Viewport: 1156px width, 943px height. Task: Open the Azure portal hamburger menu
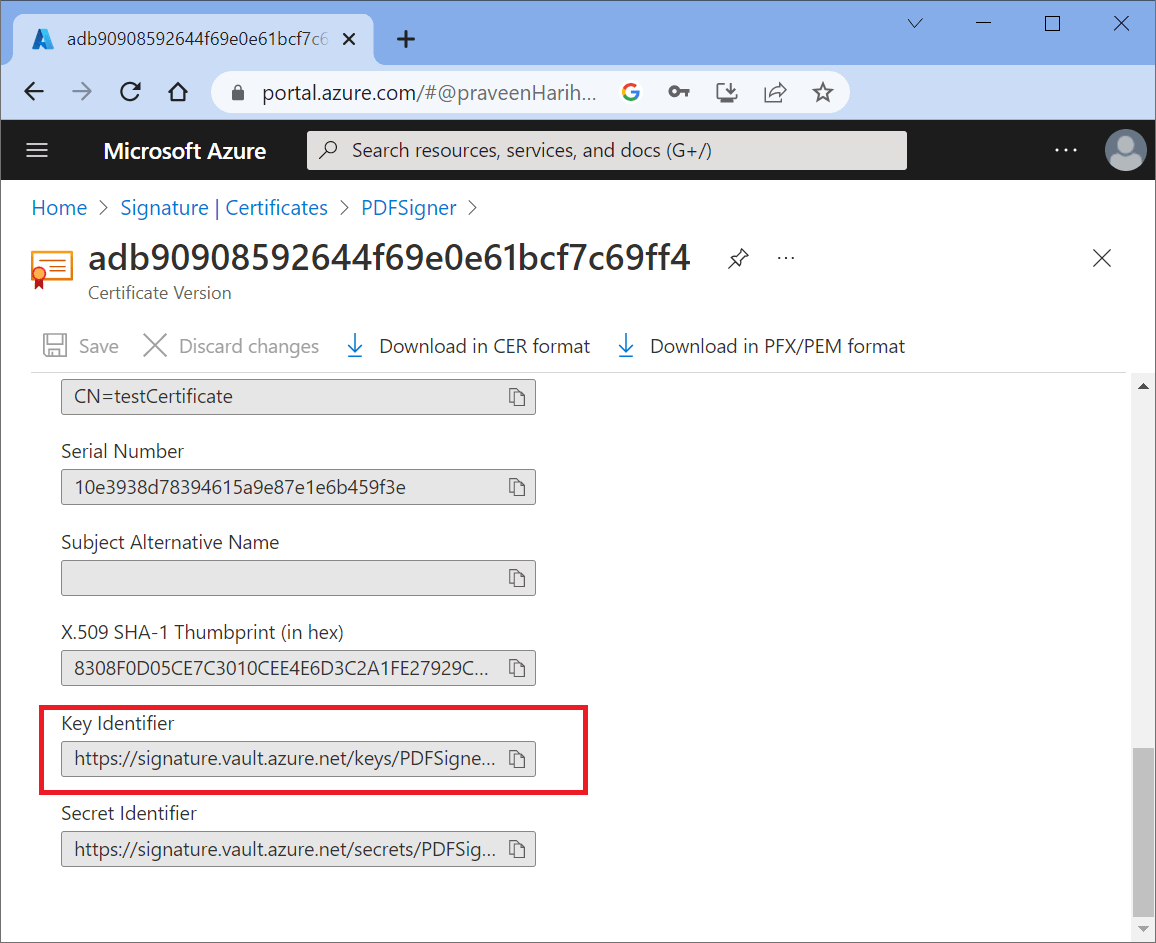[x=37, y=150]
